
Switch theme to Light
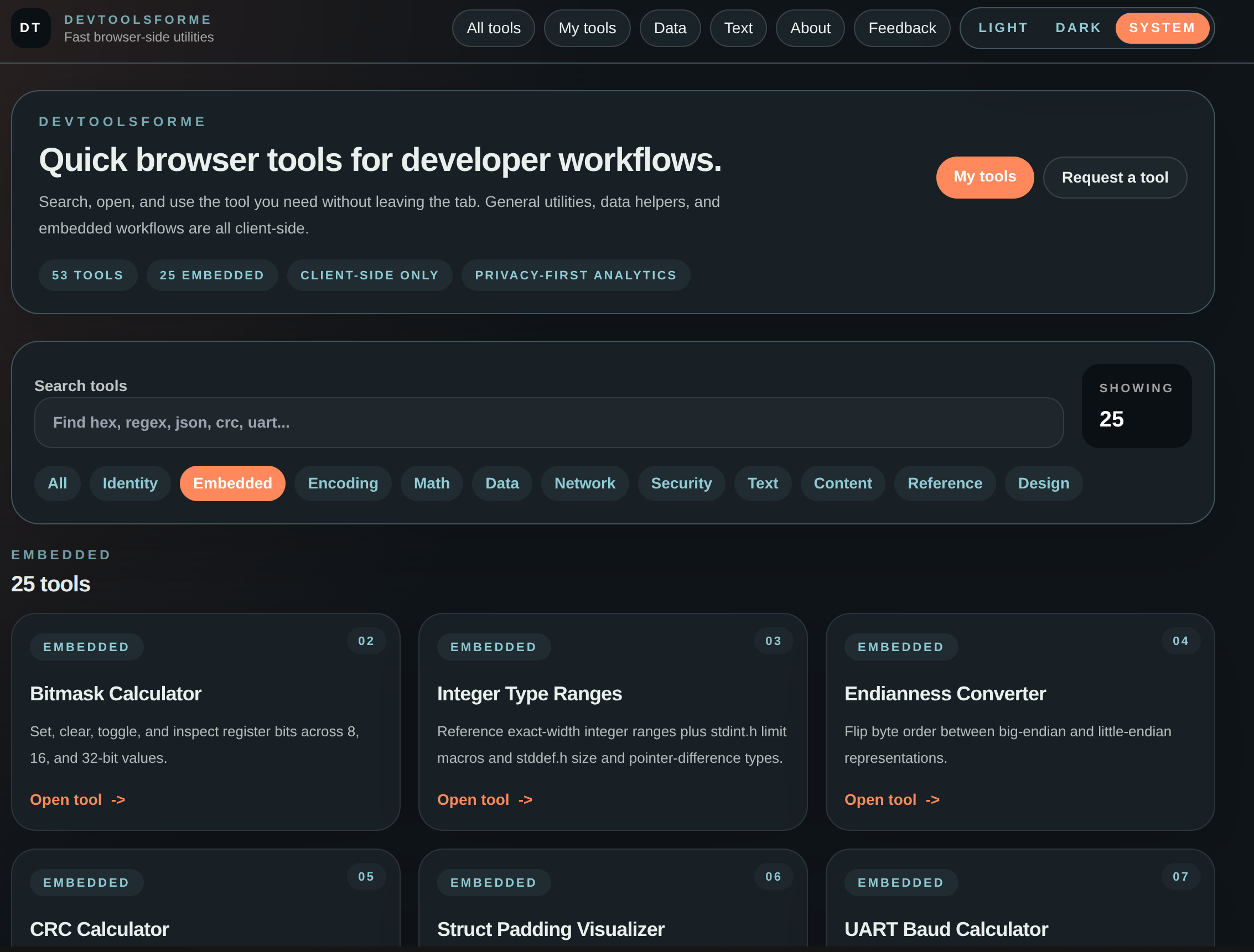(x=1003, y=28)
